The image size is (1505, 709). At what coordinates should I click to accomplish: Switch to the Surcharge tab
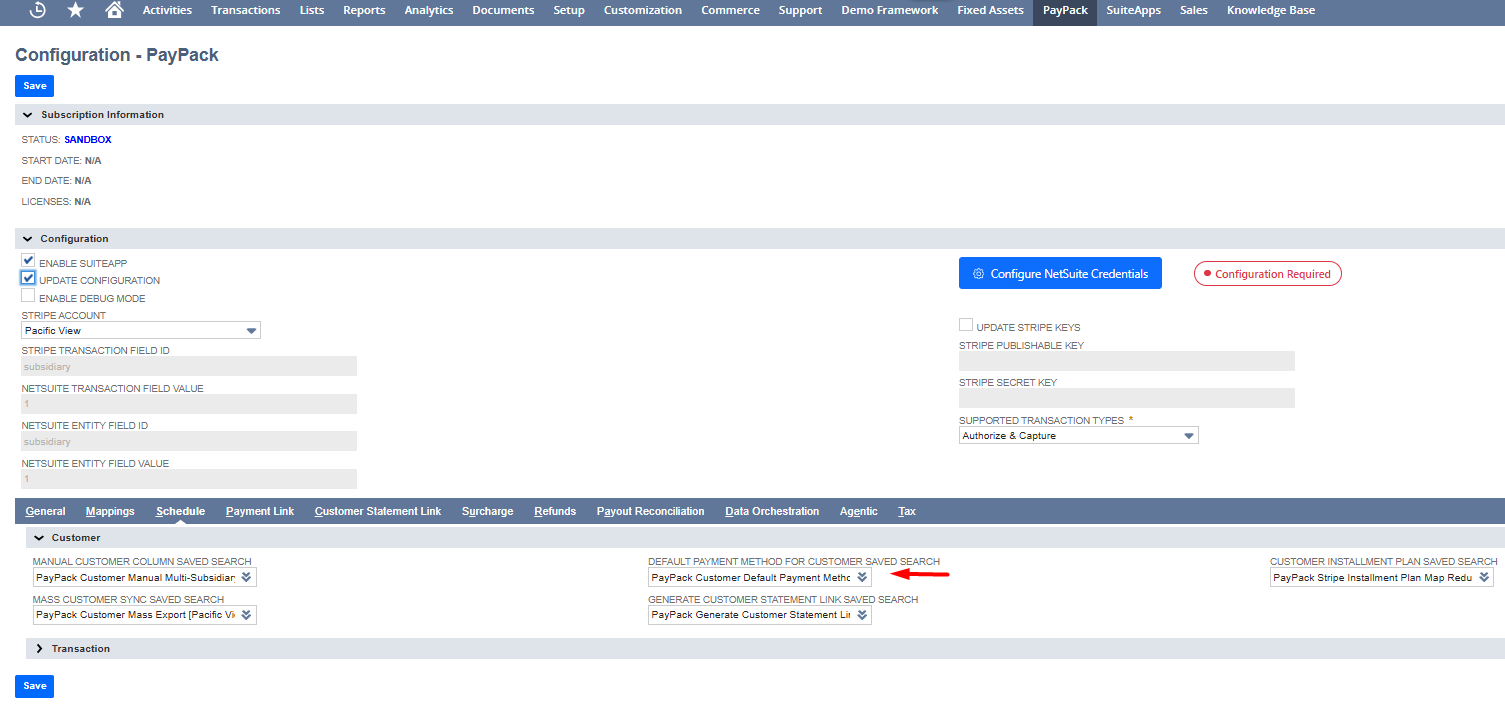(488, 511)
